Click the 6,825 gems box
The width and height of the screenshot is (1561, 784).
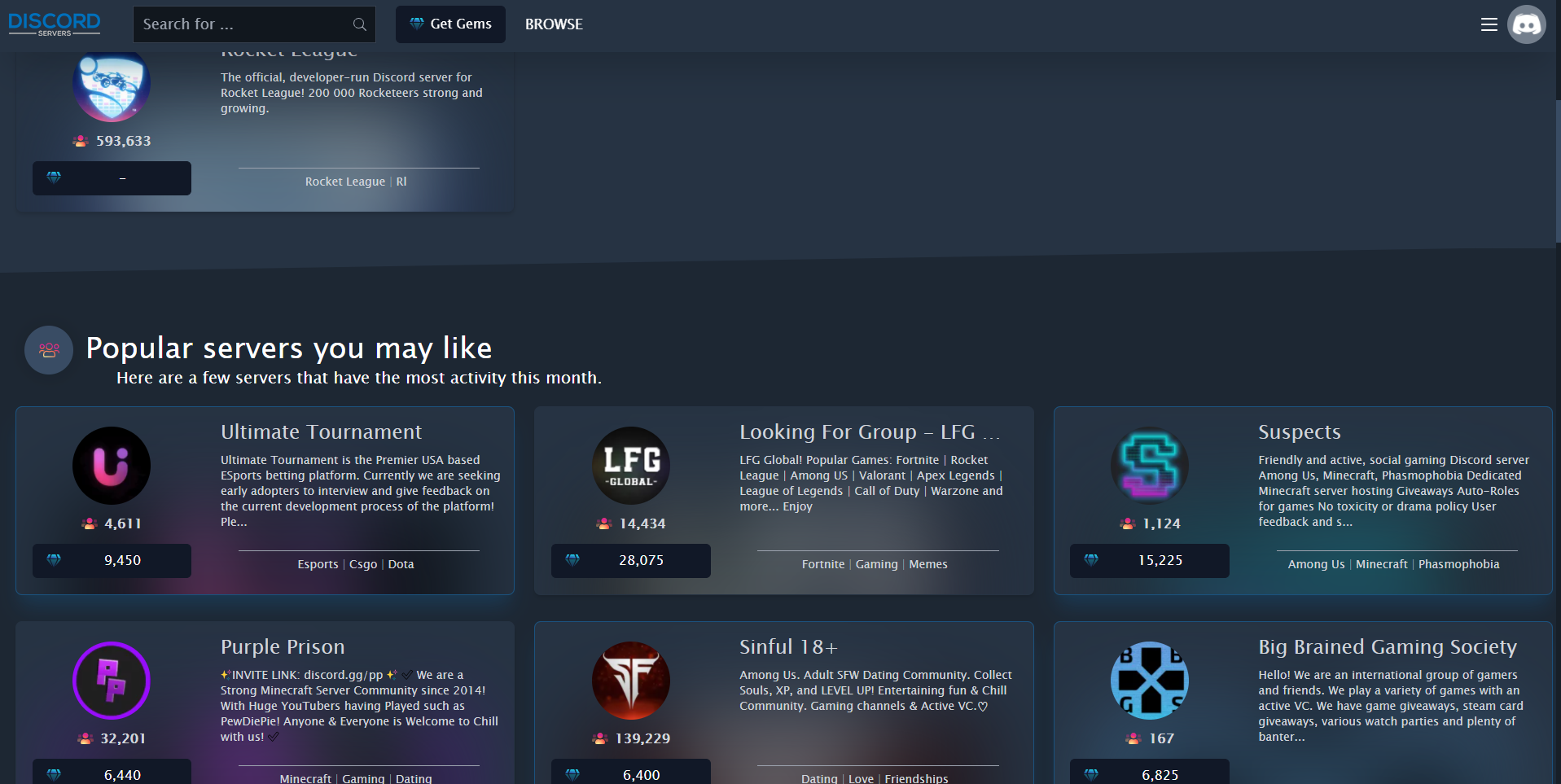pos(1150,773)
